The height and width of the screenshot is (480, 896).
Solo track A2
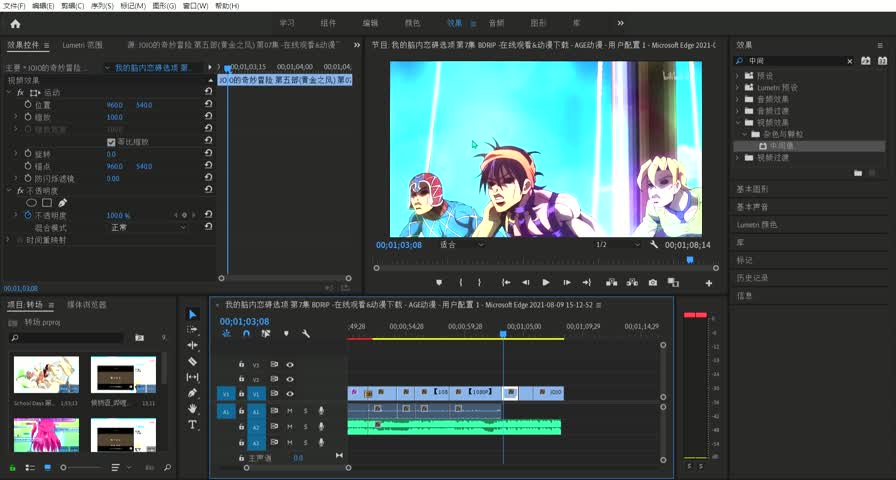306,427
